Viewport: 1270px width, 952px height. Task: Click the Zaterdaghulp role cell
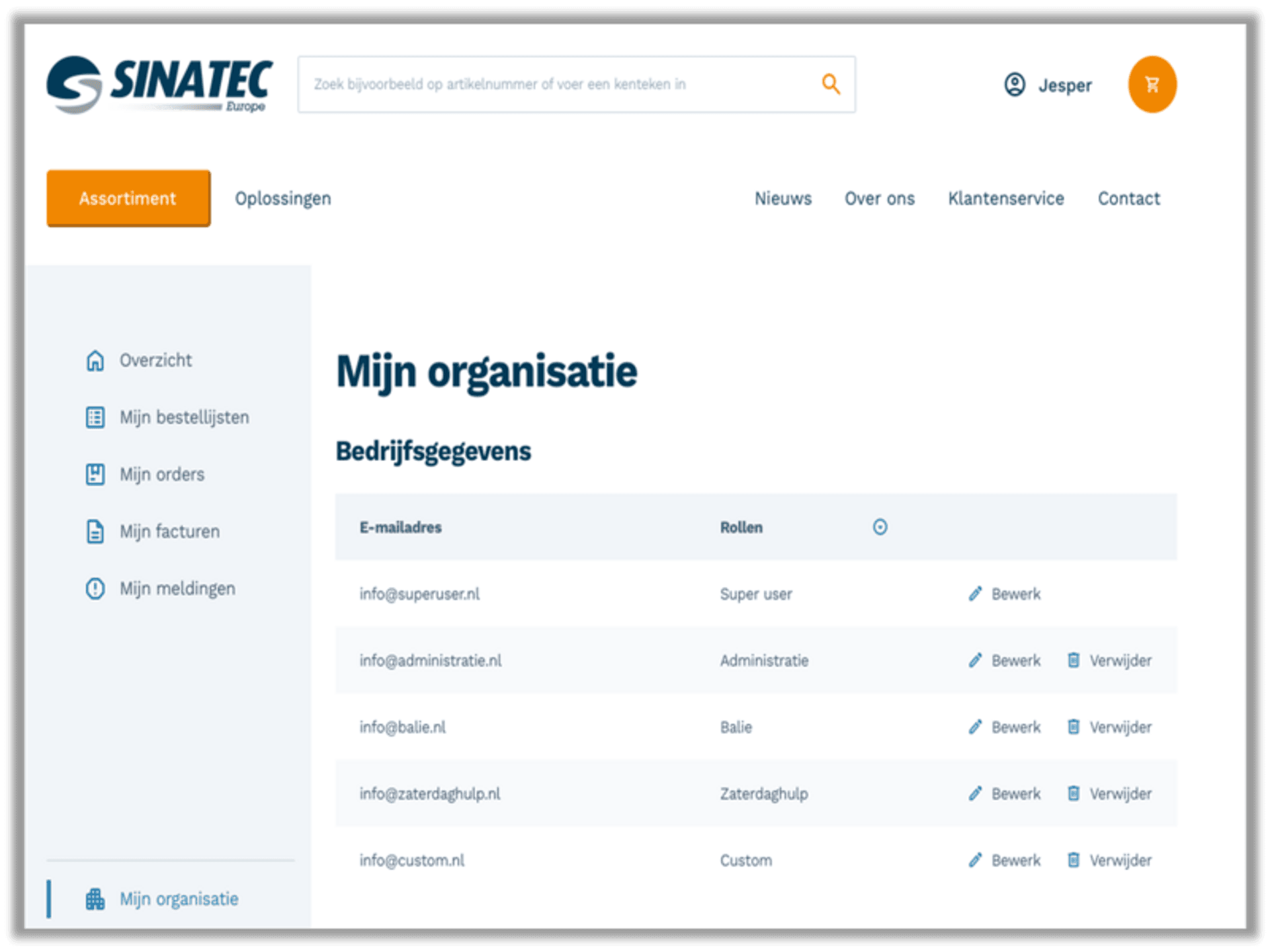pyautogui.click(x=764, y=793)
